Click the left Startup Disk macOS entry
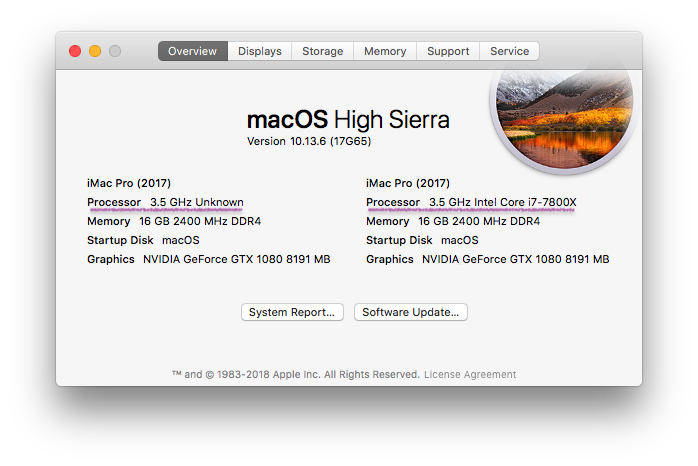The width and height of the screenshot is (698, 466). [143, 240]
